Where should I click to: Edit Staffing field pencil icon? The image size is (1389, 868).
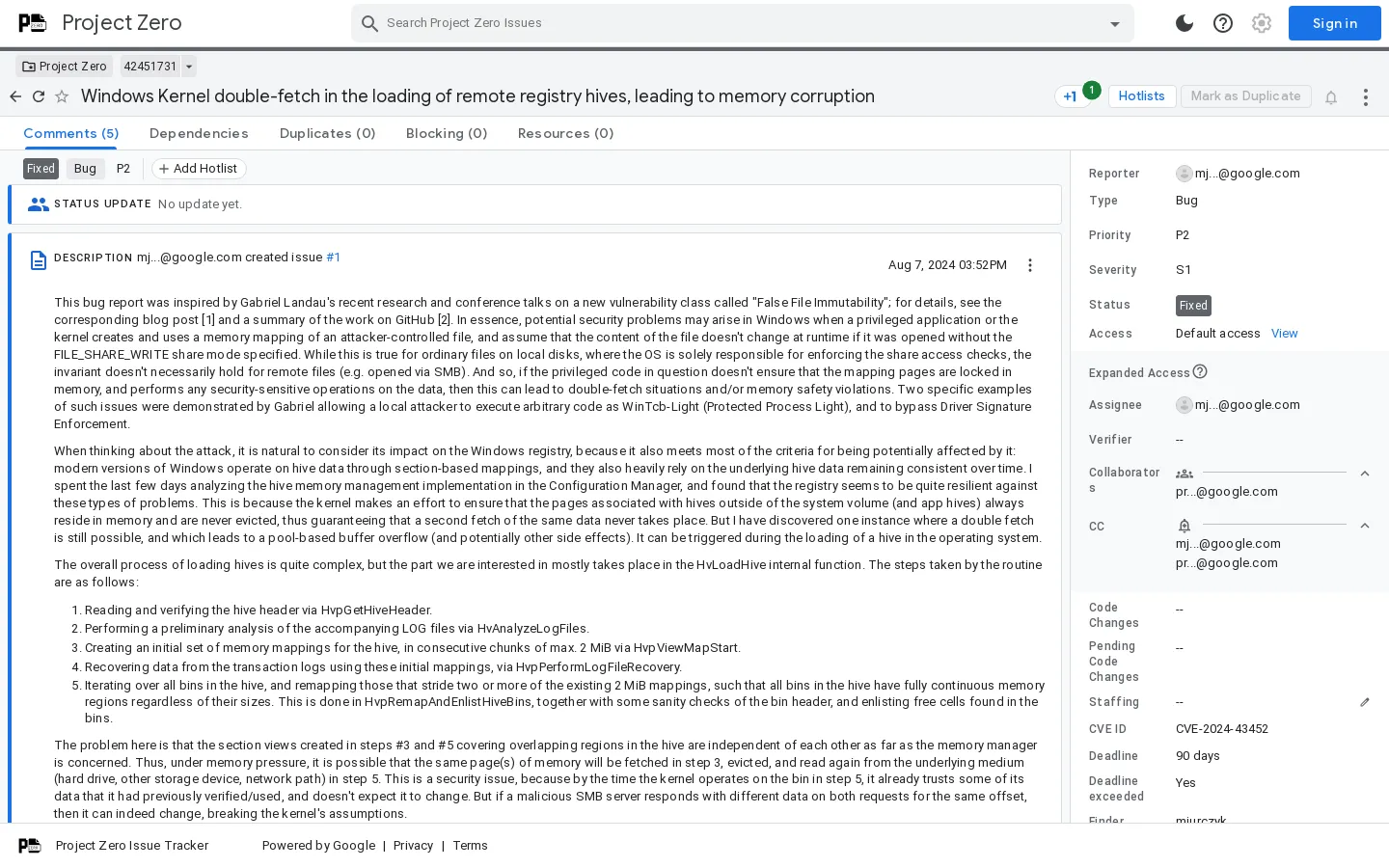coord(1365,702)
